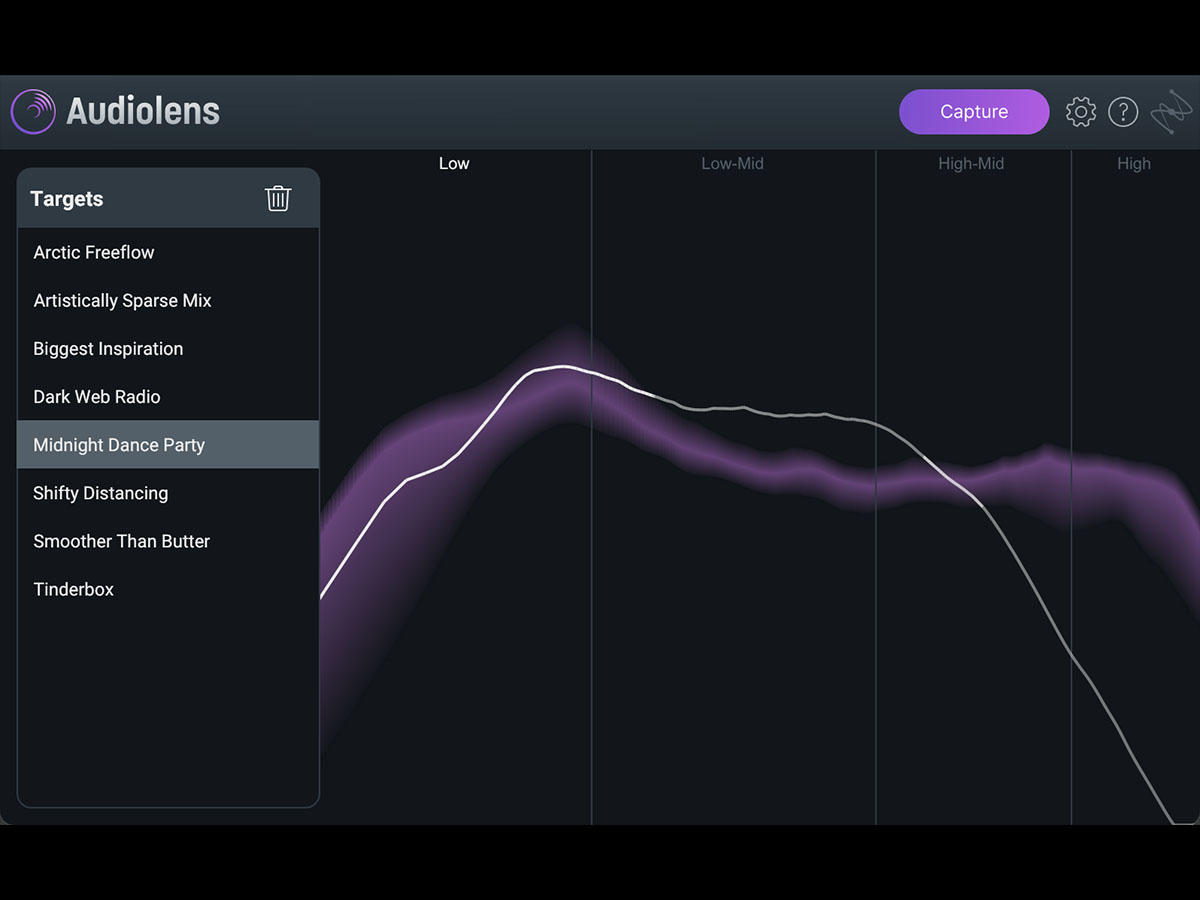Click the iZotope logo icon
This screenshot has height=900, width=1200.
(1171, 112)
